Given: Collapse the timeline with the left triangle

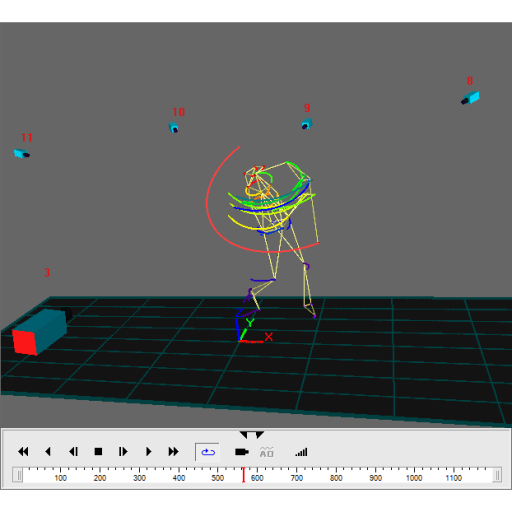Looking at the screenshot, I should click(244, 435).
